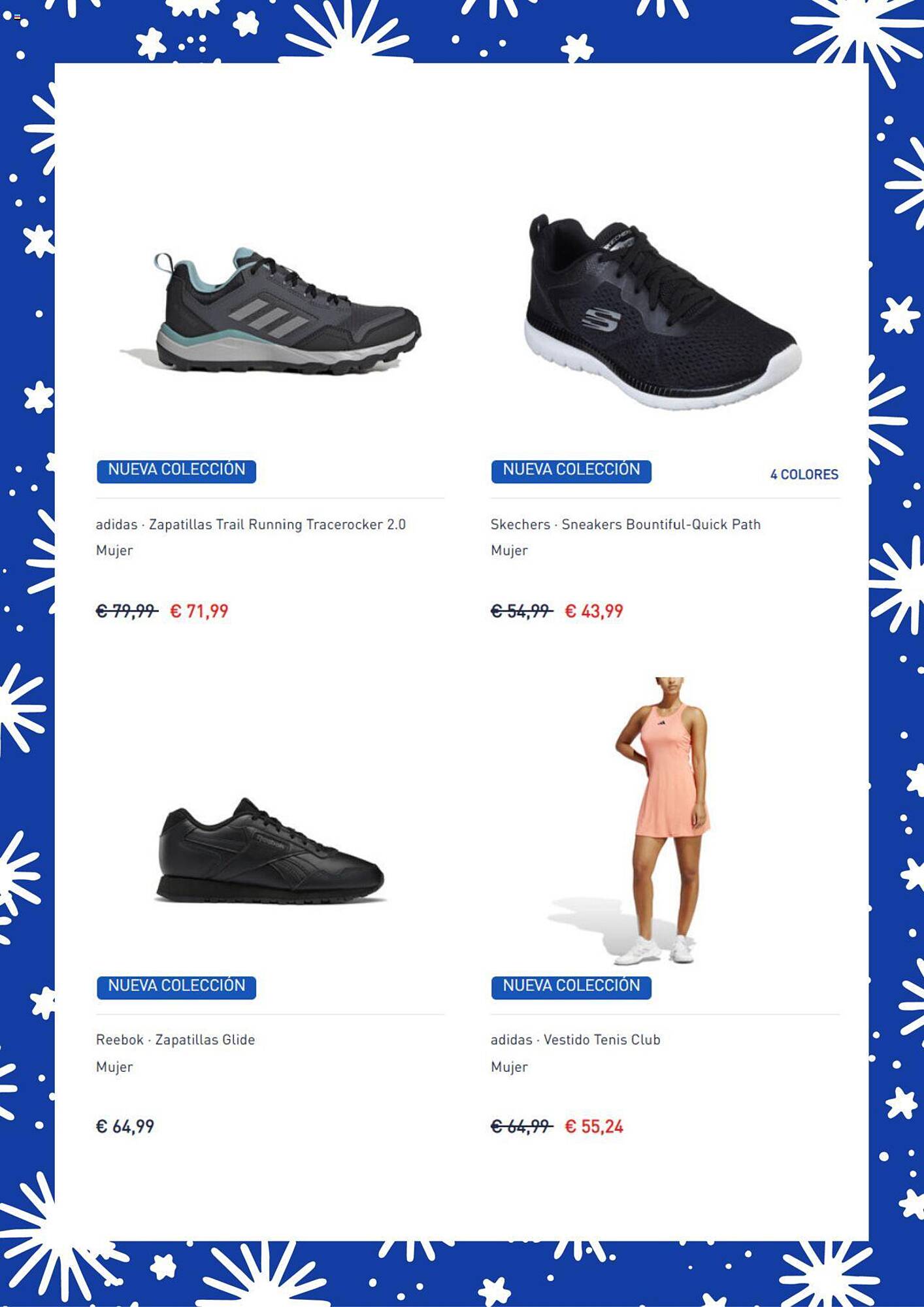Click the Reebok Glide price € 64,99
924x1307 pixels.
pyautogui.click(x=125, y=1127)
